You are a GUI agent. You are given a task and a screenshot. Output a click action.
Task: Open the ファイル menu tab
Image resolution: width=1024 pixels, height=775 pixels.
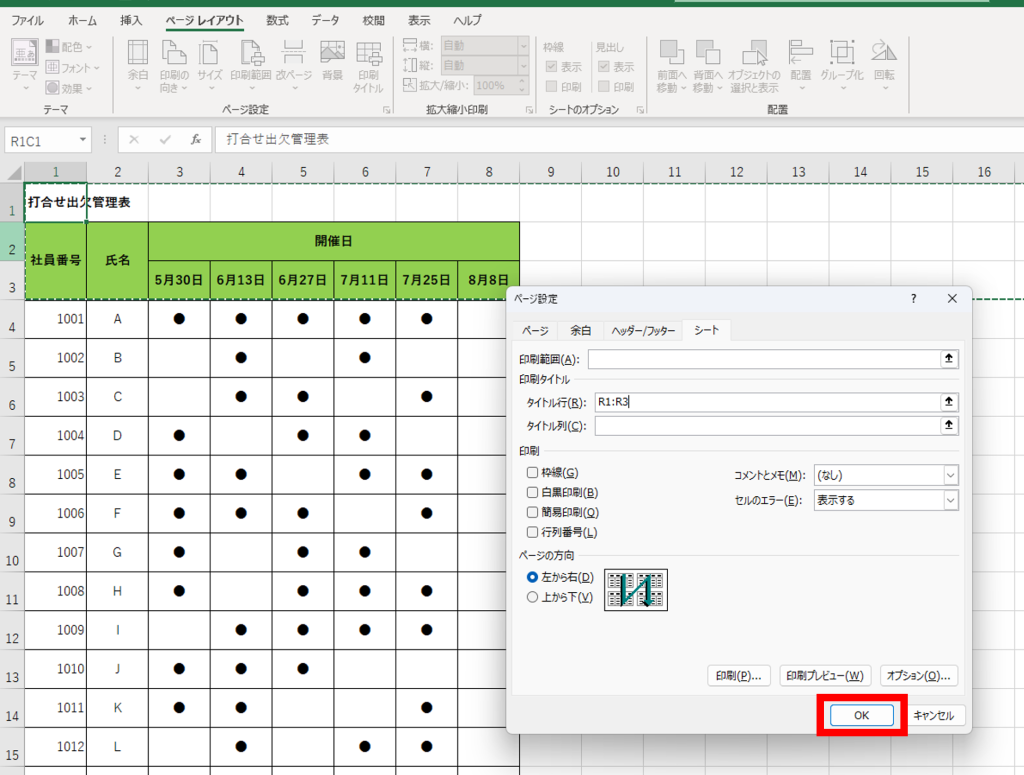coord(27,20)
